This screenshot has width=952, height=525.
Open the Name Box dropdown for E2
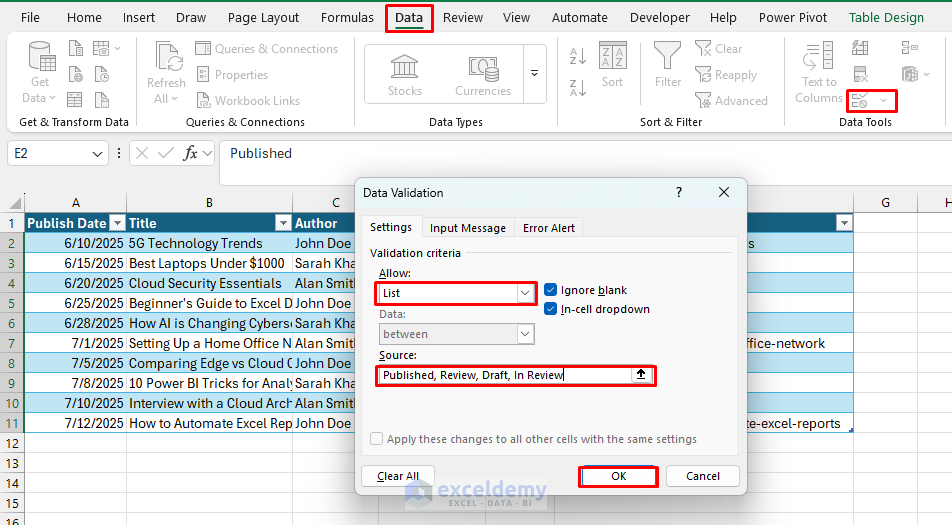[97, 154]
